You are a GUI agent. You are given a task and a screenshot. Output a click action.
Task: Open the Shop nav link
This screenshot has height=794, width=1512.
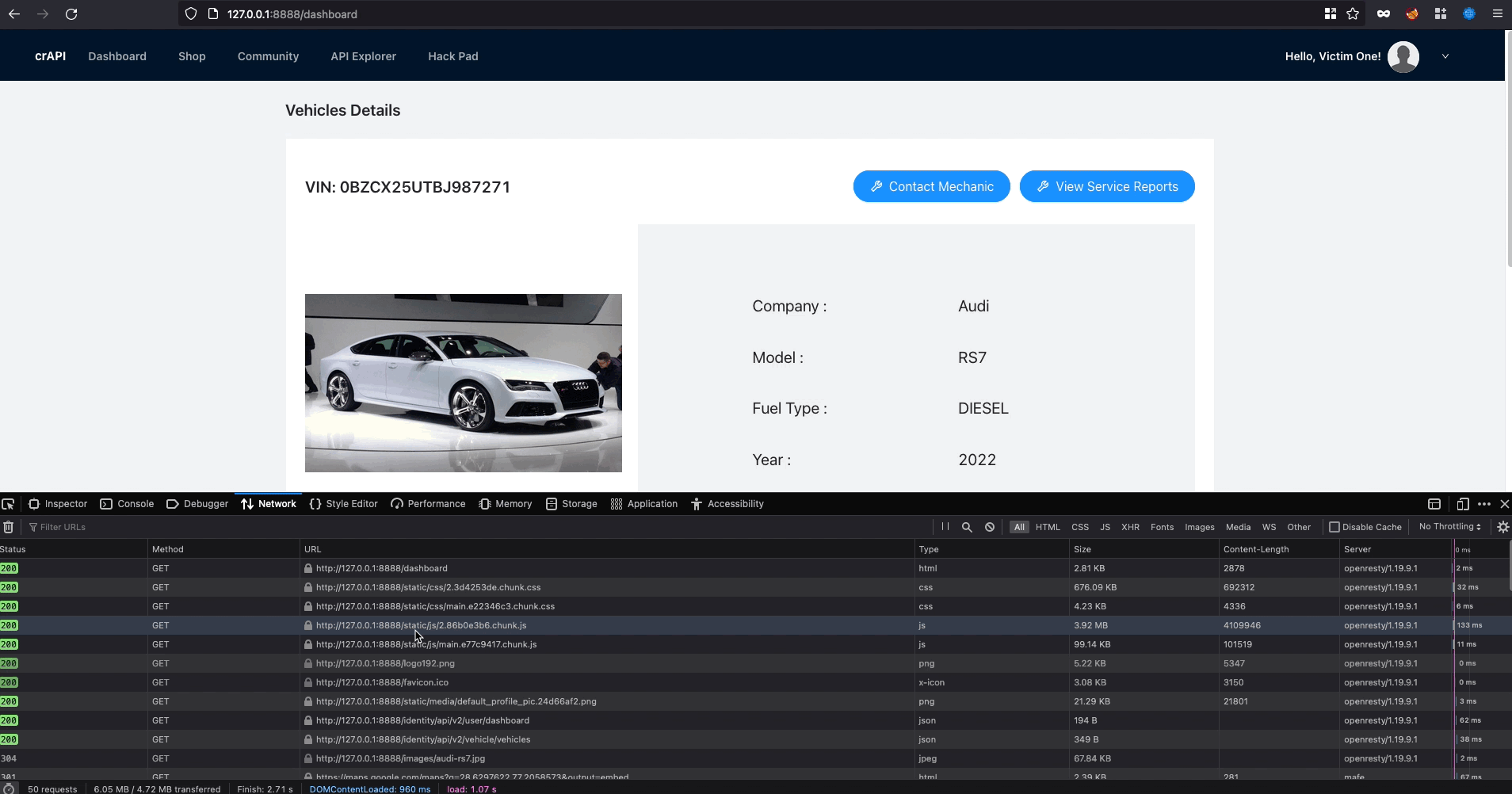point(192,56)
